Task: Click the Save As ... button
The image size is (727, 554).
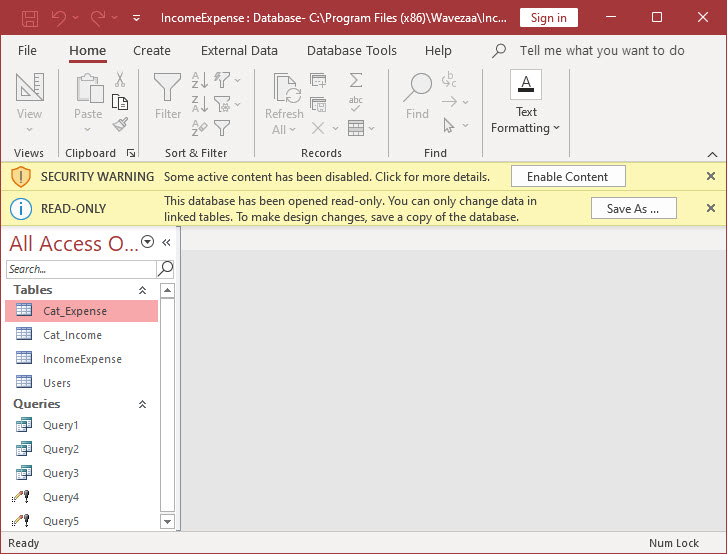Action: point(633,209)
